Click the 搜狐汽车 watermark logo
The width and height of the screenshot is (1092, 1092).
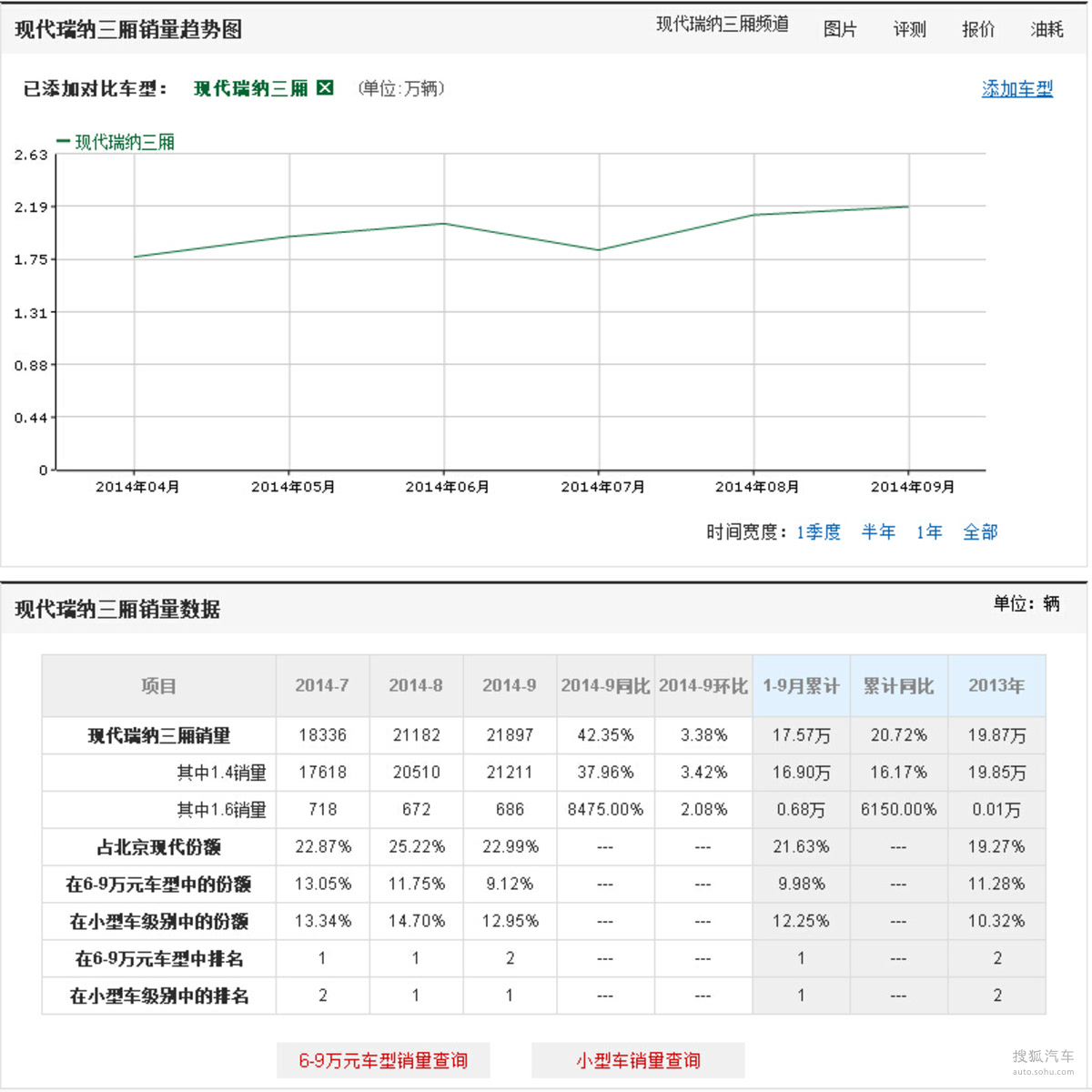1043,1058
